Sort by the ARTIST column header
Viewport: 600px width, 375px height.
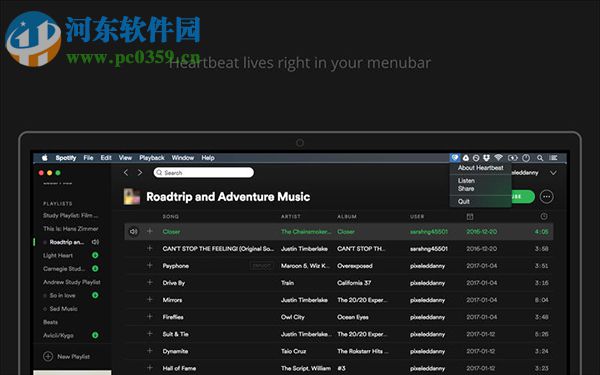(291, 217)
